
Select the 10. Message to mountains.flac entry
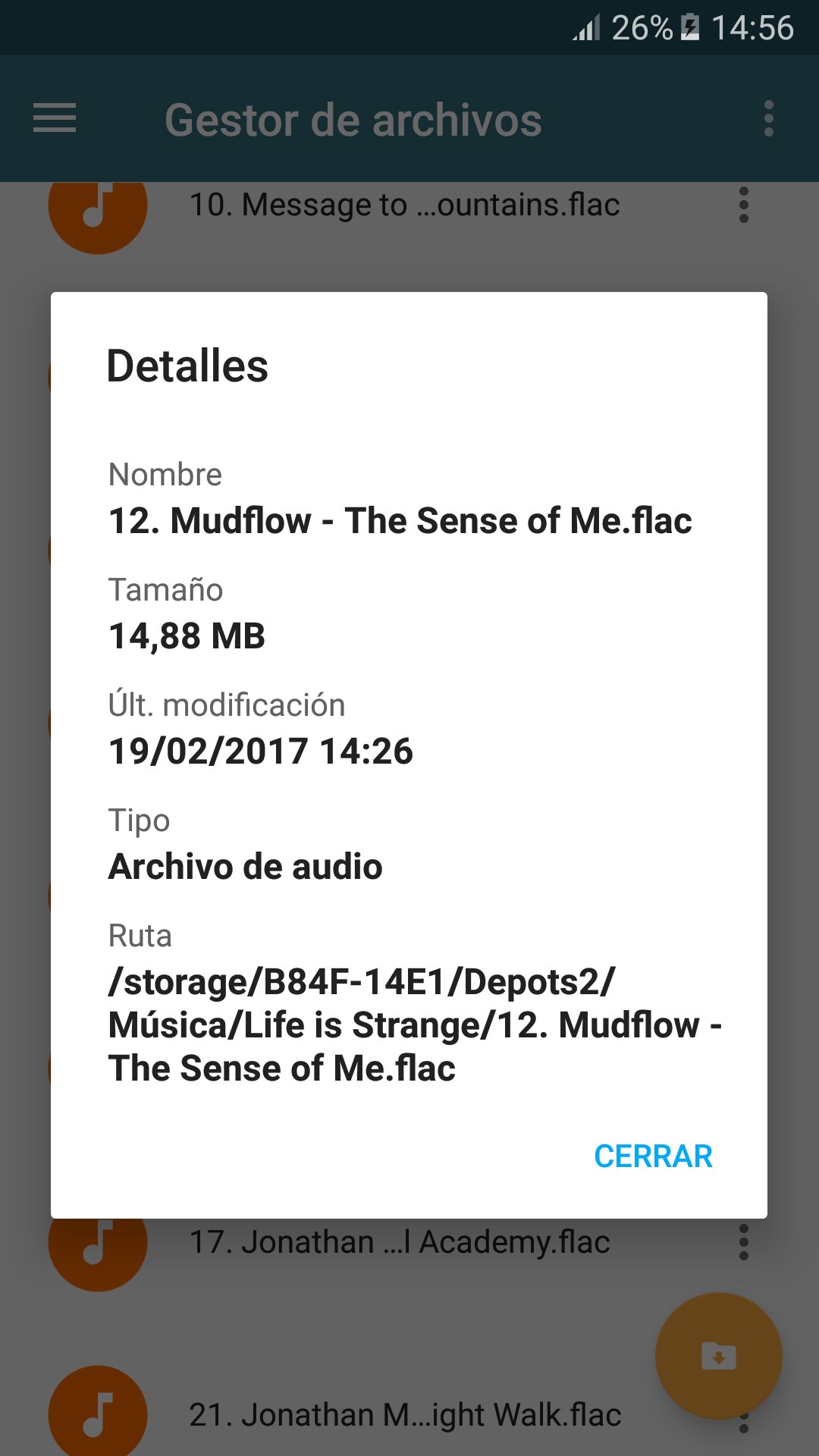(x=404, y=206)
